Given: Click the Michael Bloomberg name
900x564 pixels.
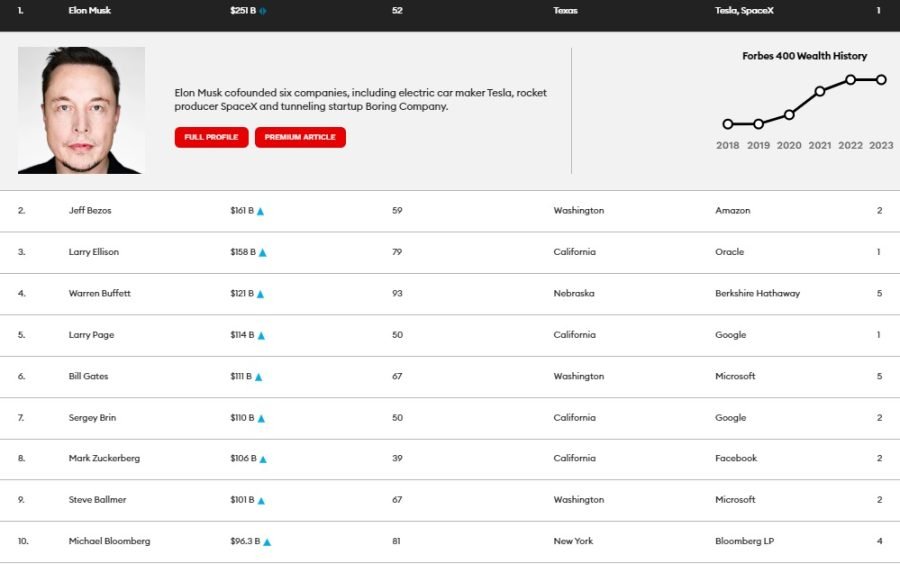Looking at the screenshot, I should (109, 541).
